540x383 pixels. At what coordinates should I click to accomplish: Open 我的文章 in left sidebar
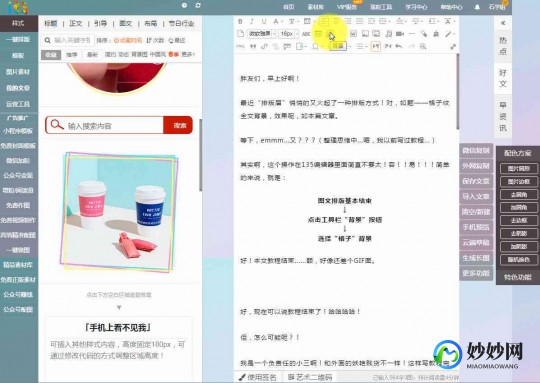[x=18, y=88]
